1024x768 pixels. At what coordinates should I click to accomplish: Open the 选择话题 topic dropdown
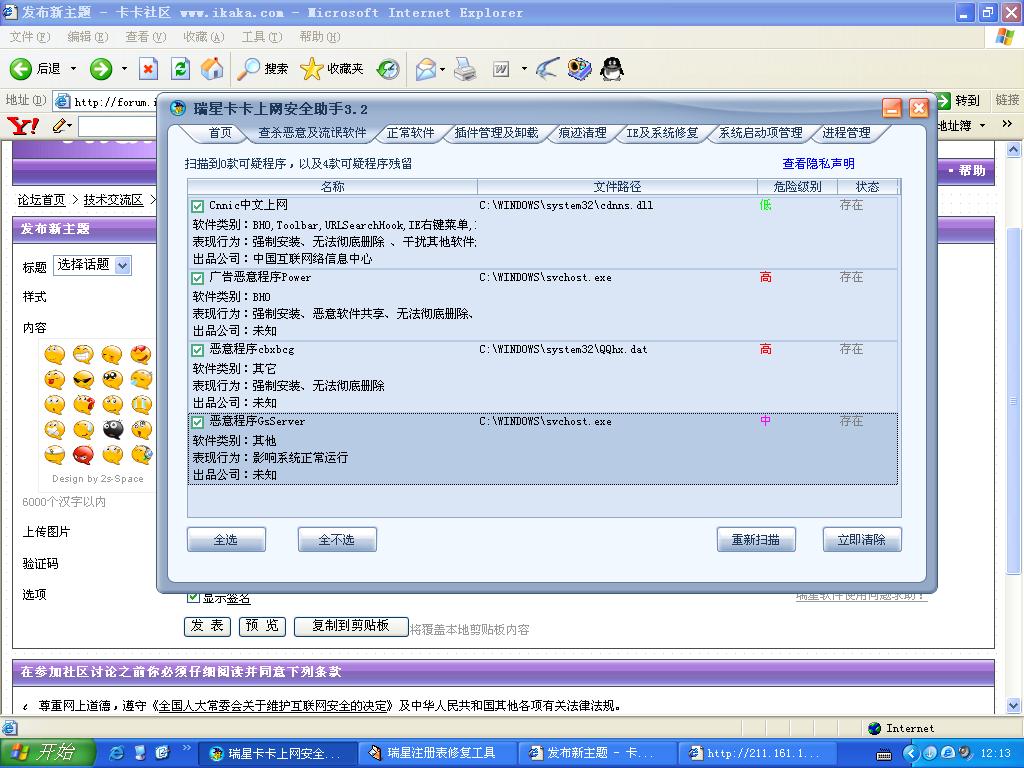click(x=92, y=265)
